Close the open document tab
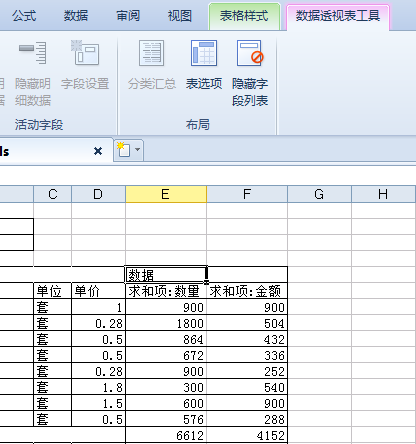The width and height of the screenshot is (416, 444). [98, 151]
